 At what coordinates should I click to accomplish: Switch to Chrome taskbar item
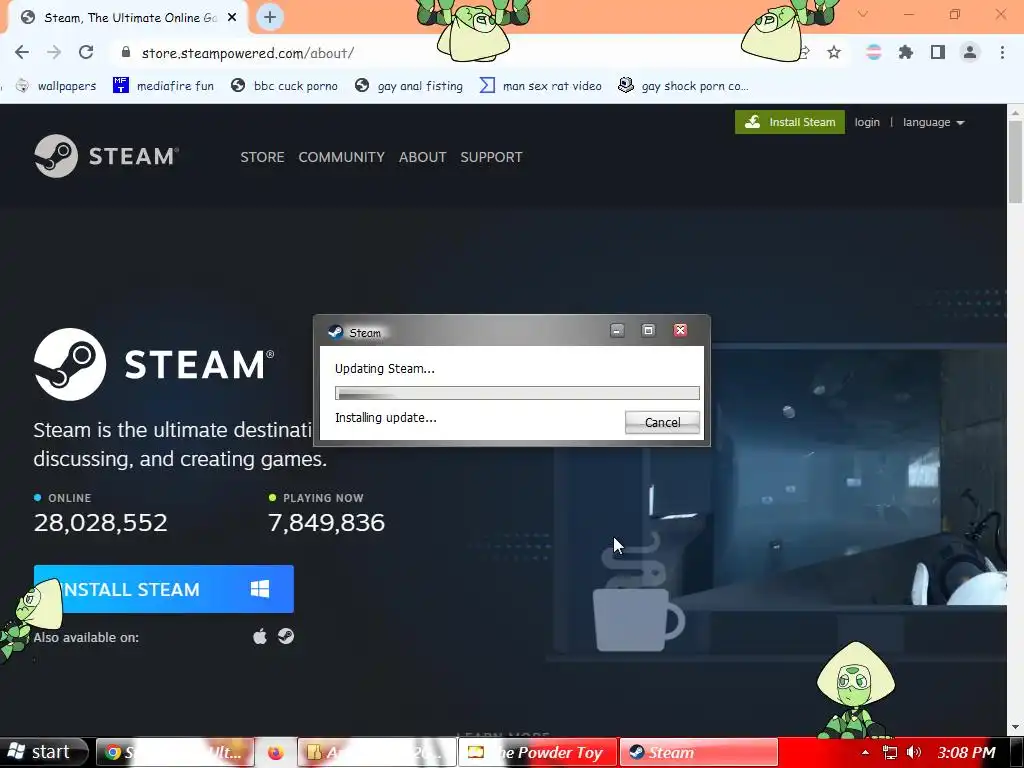point(175,752)
